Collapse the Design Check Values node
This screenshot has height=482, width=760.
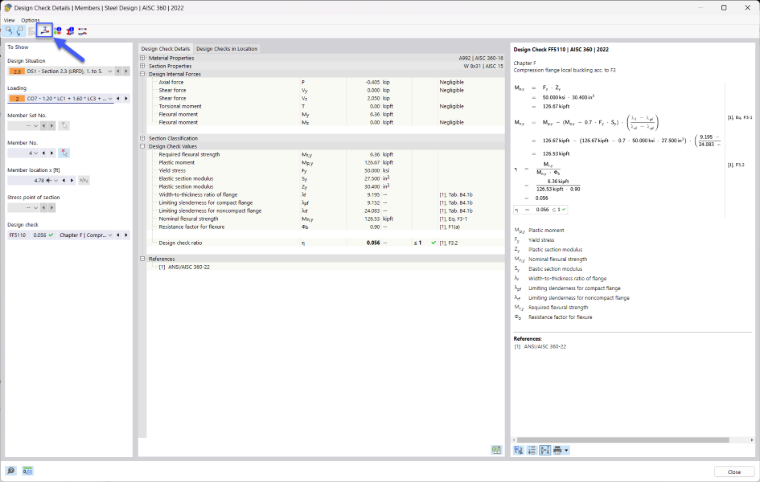pyautogui.click(x=142, y=146)
